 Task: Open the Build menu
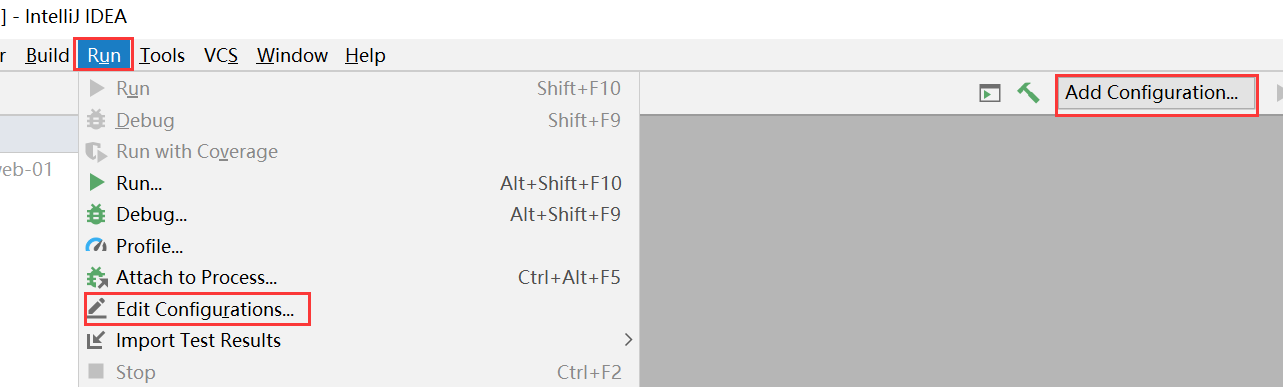tap(47, 55)
